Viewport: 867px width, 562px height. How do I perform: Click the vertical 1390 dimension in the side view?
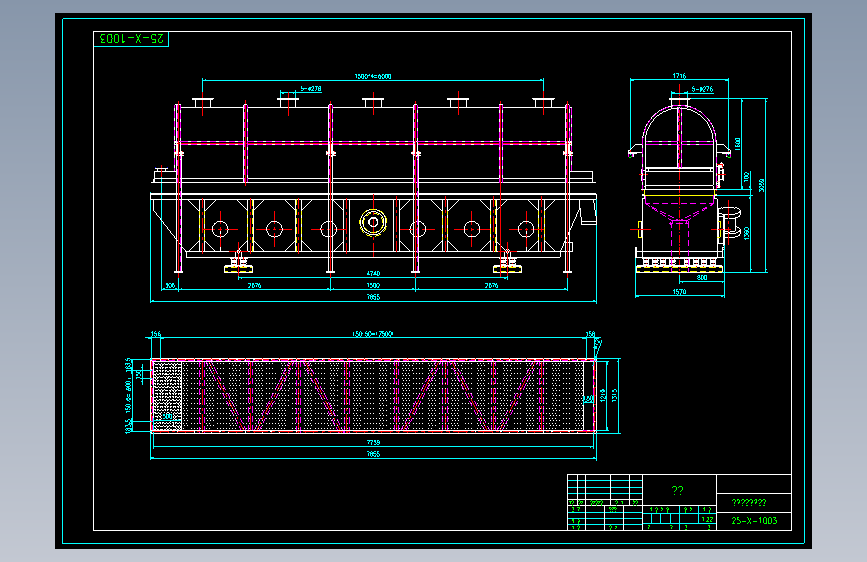pyautogui.click(x=746, y=233)
